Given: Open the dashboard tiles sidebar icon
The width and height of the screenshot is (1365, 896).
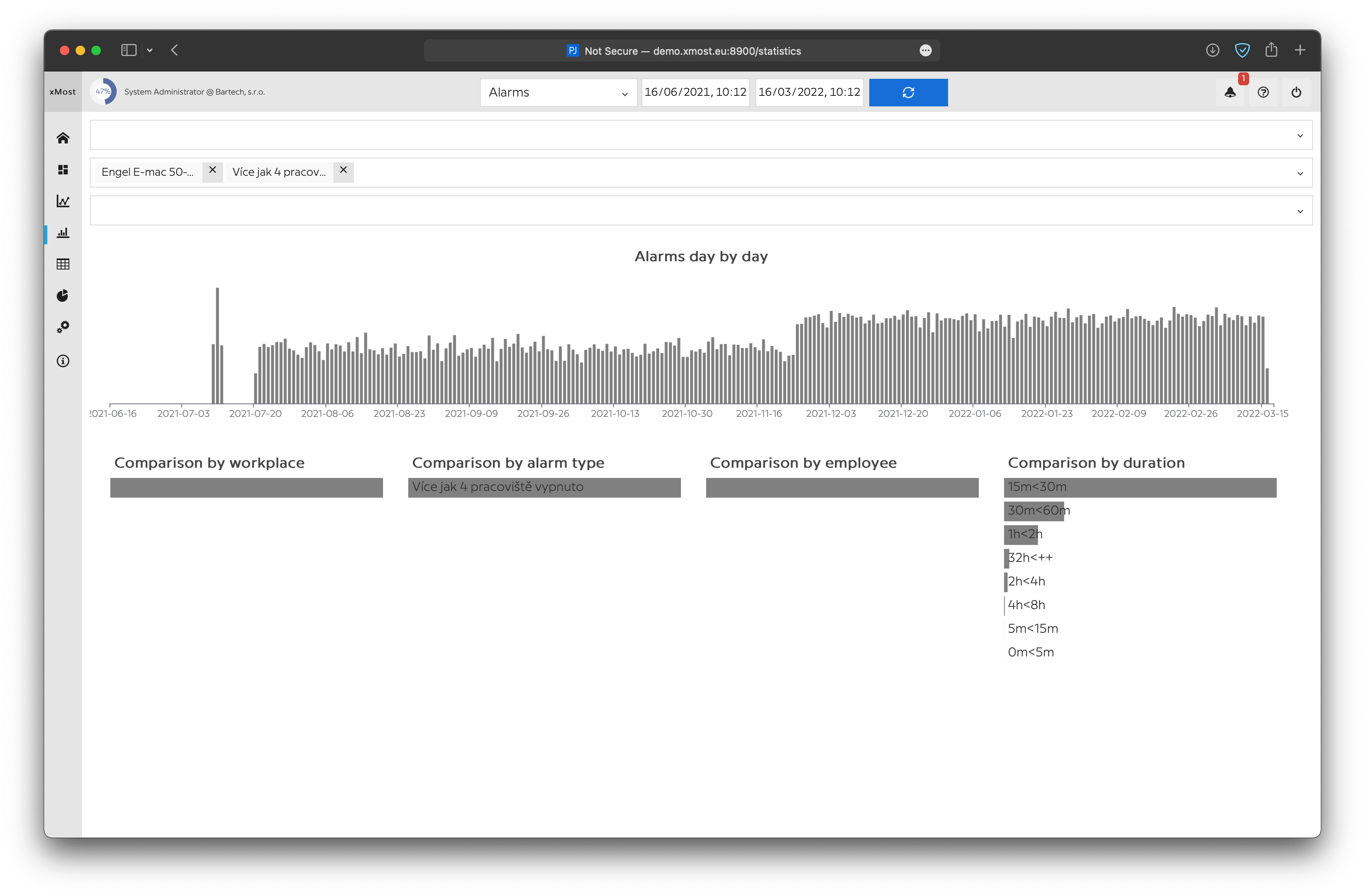Looking at the screenshot, I should (x=63, y=170).
